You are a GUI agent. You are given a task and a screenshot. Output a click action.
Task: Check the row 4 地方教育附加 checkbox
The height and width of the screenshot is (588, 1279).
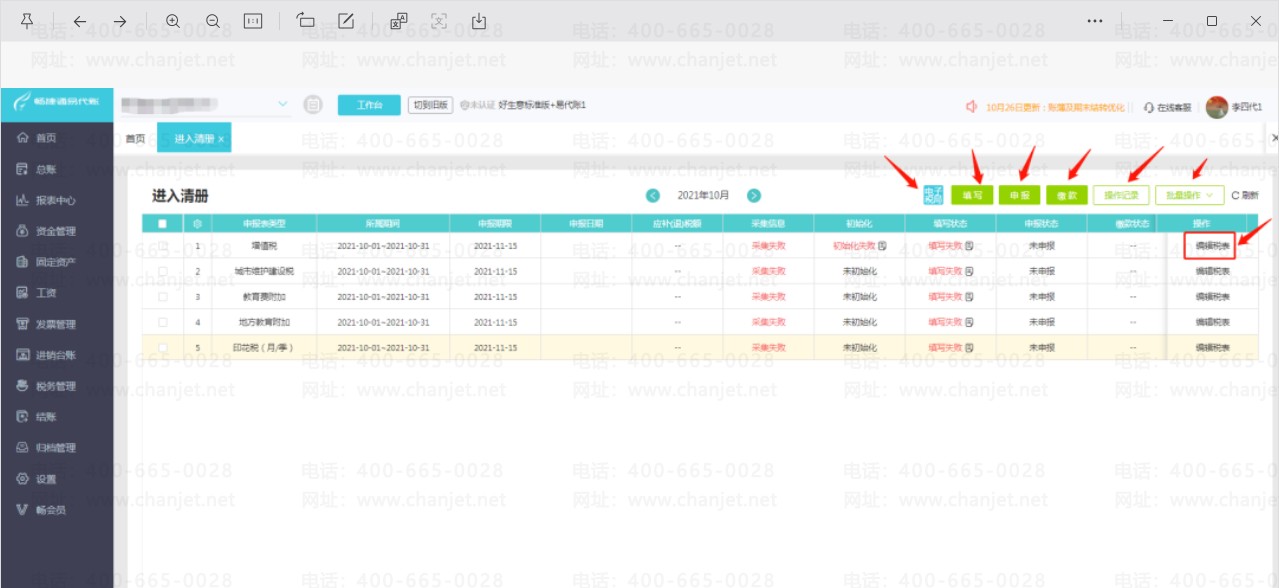(162, 322)
